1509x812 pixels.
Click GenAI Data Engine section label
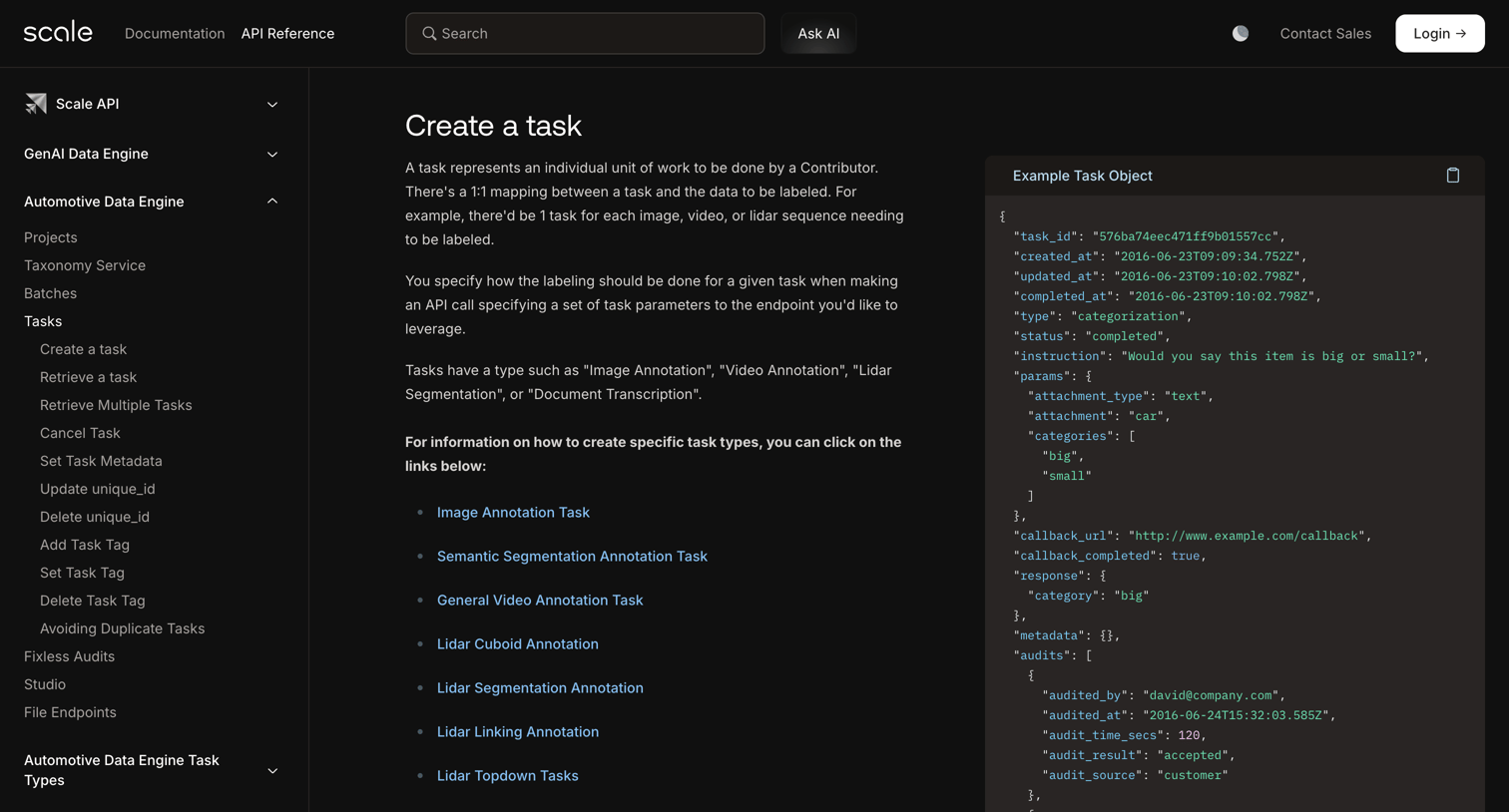click(x=86, y=154)
